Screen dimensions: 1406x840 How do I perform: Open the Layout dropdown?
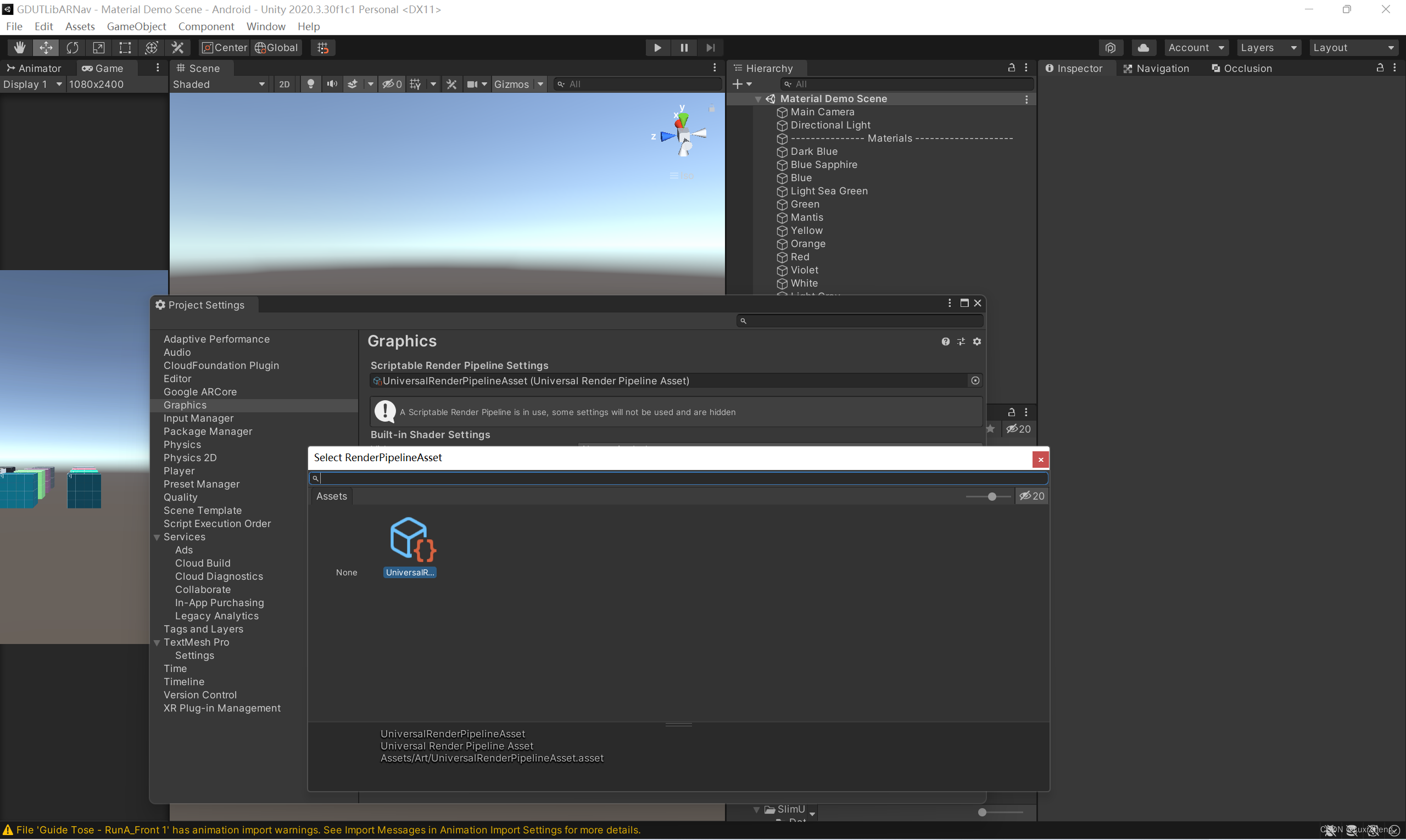1353,48
